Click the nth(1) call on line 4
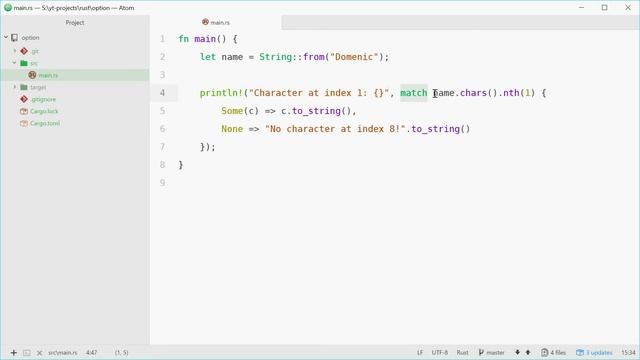Image resolution: width=640 pixels, height=360 pixels. click(x=519, y=93)
